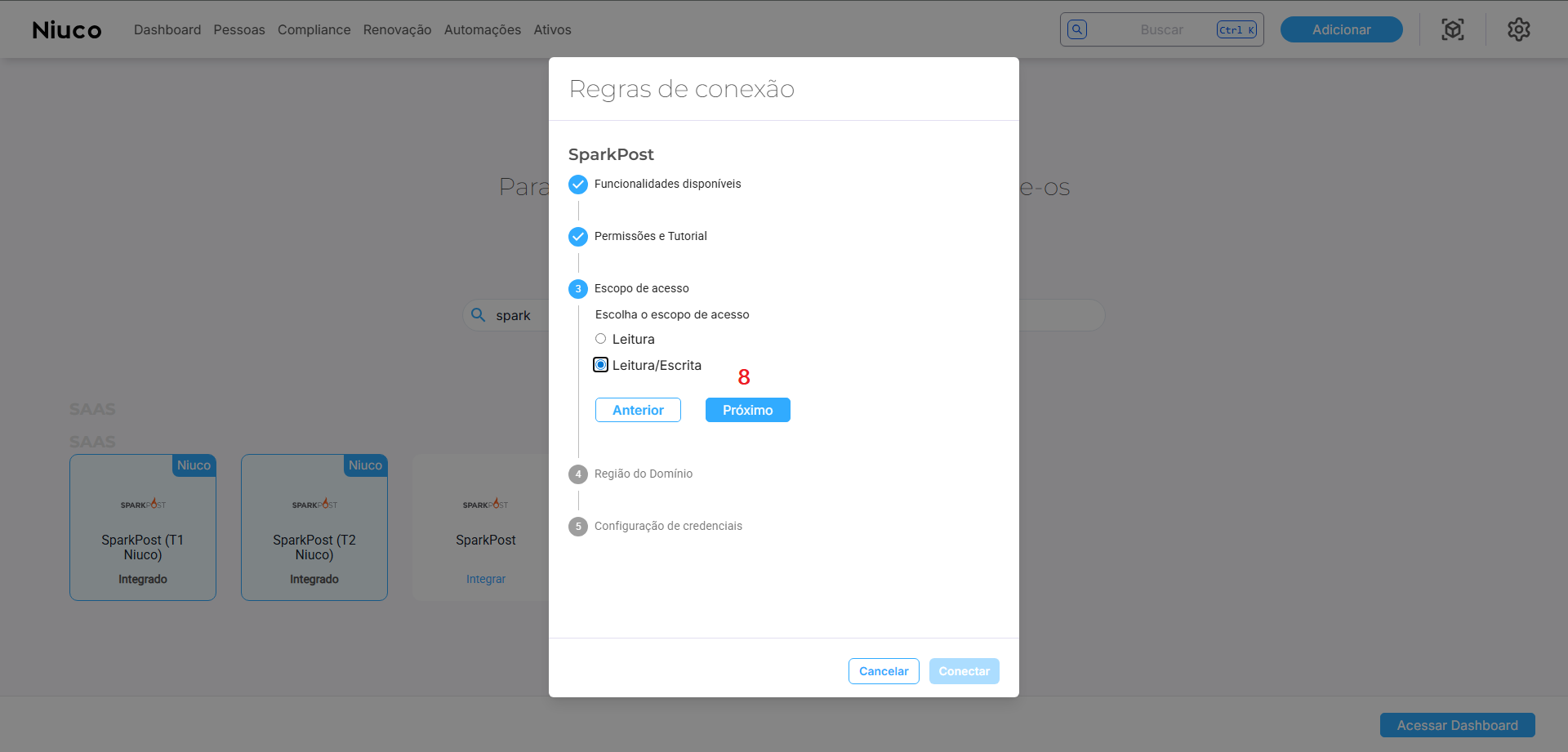This screenshot has height=752, width=1568.
Task: Click the completed step check for Funcionalidades disponíveis
Action: (x=578, y=185)
